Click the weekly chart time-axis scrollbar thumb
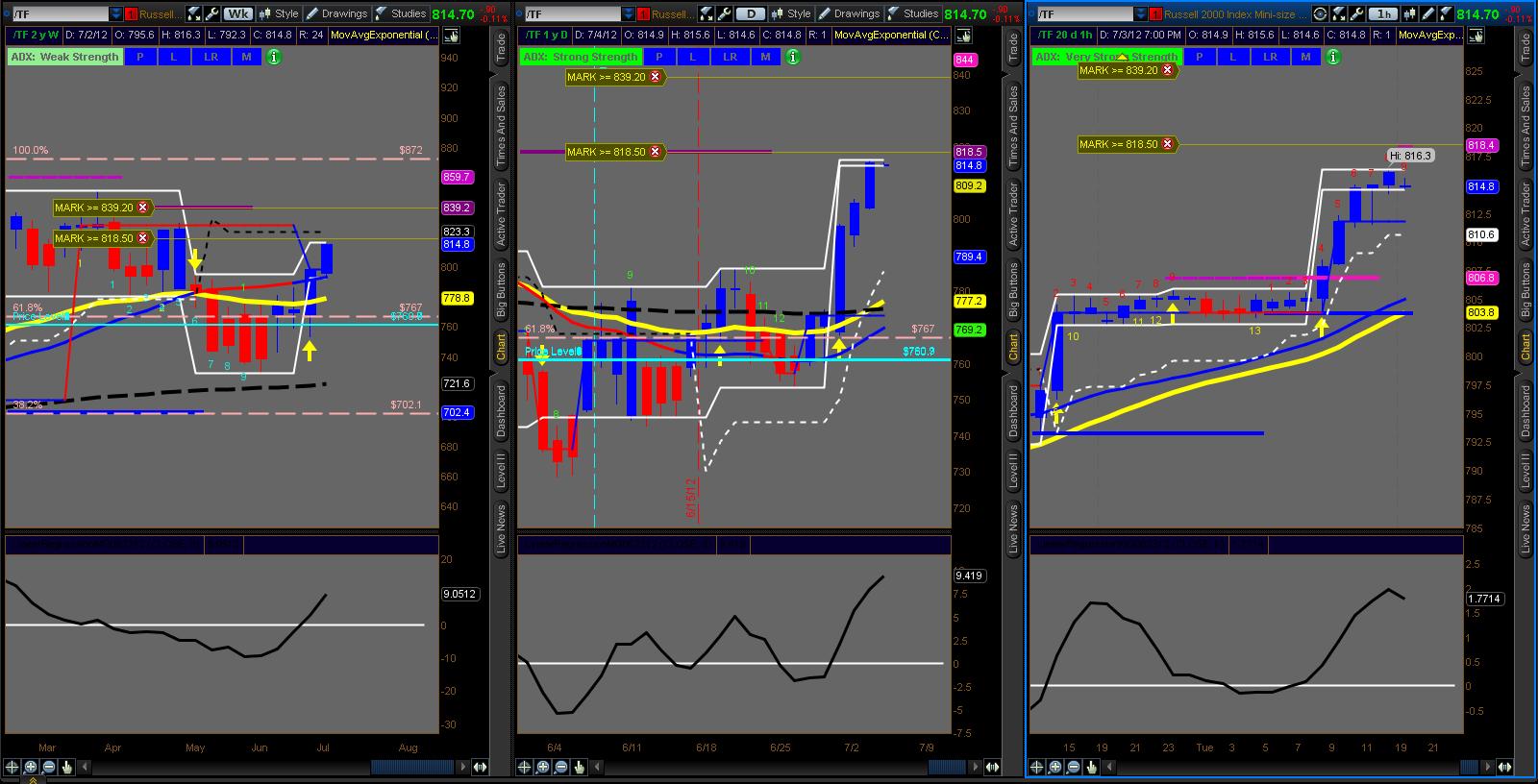 (x=412, y=767)
